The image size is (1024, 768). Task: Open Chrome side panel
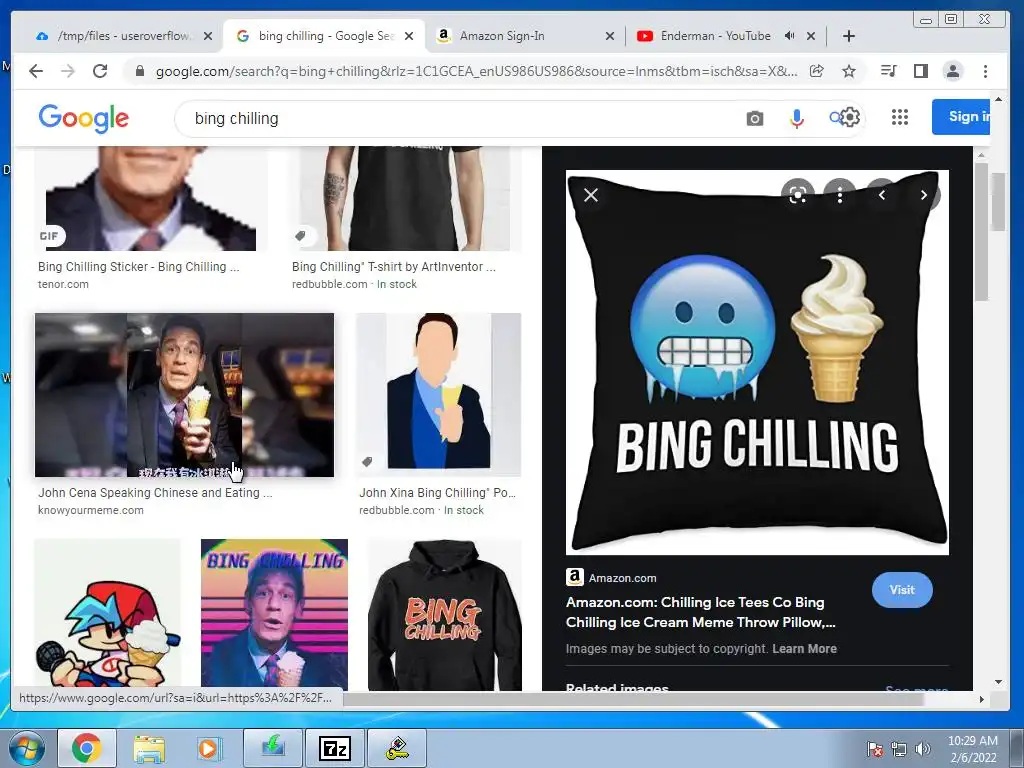(921, 71)
